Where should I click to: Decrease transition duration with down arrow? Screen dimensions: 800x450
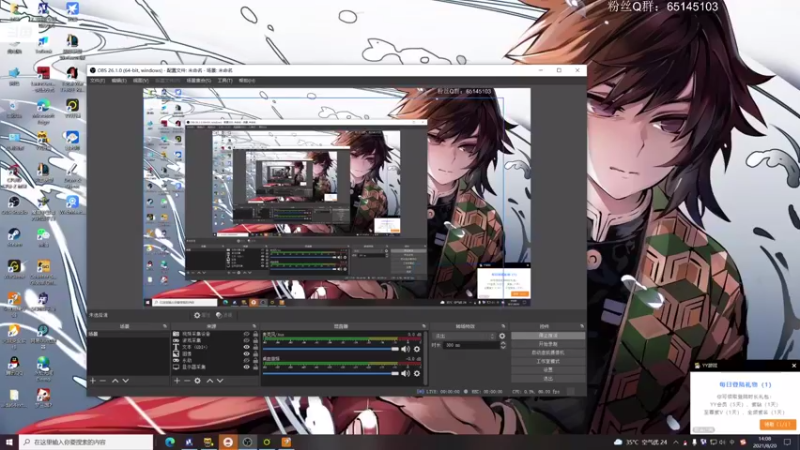(503, 347)
